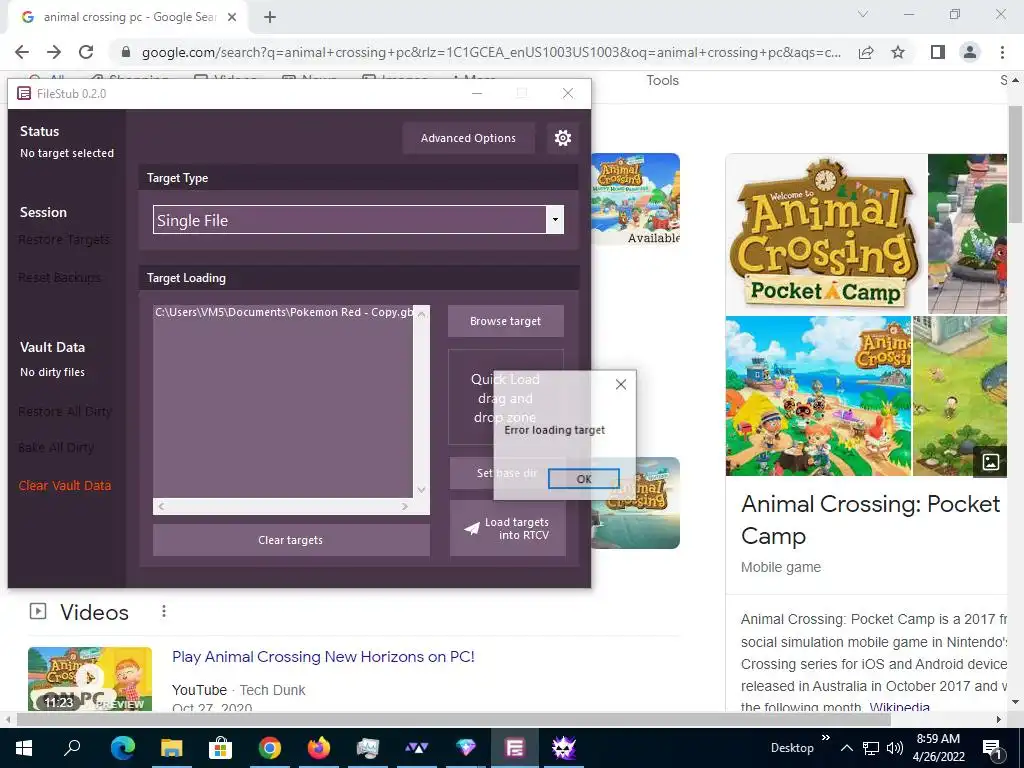
Task: Open the purple monster icon app in taskbar
Action: pos(563,748)
